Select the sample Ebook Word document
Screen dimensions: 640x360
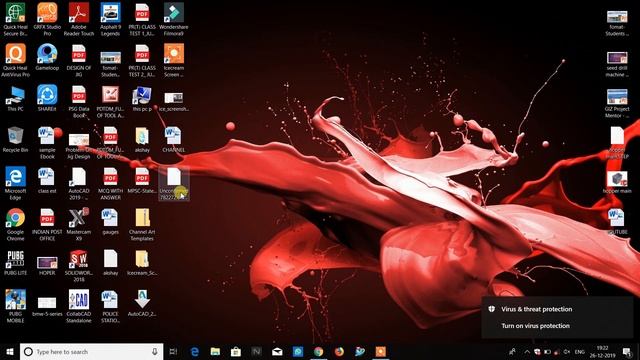pyautogui.click(x=47, y=142)
